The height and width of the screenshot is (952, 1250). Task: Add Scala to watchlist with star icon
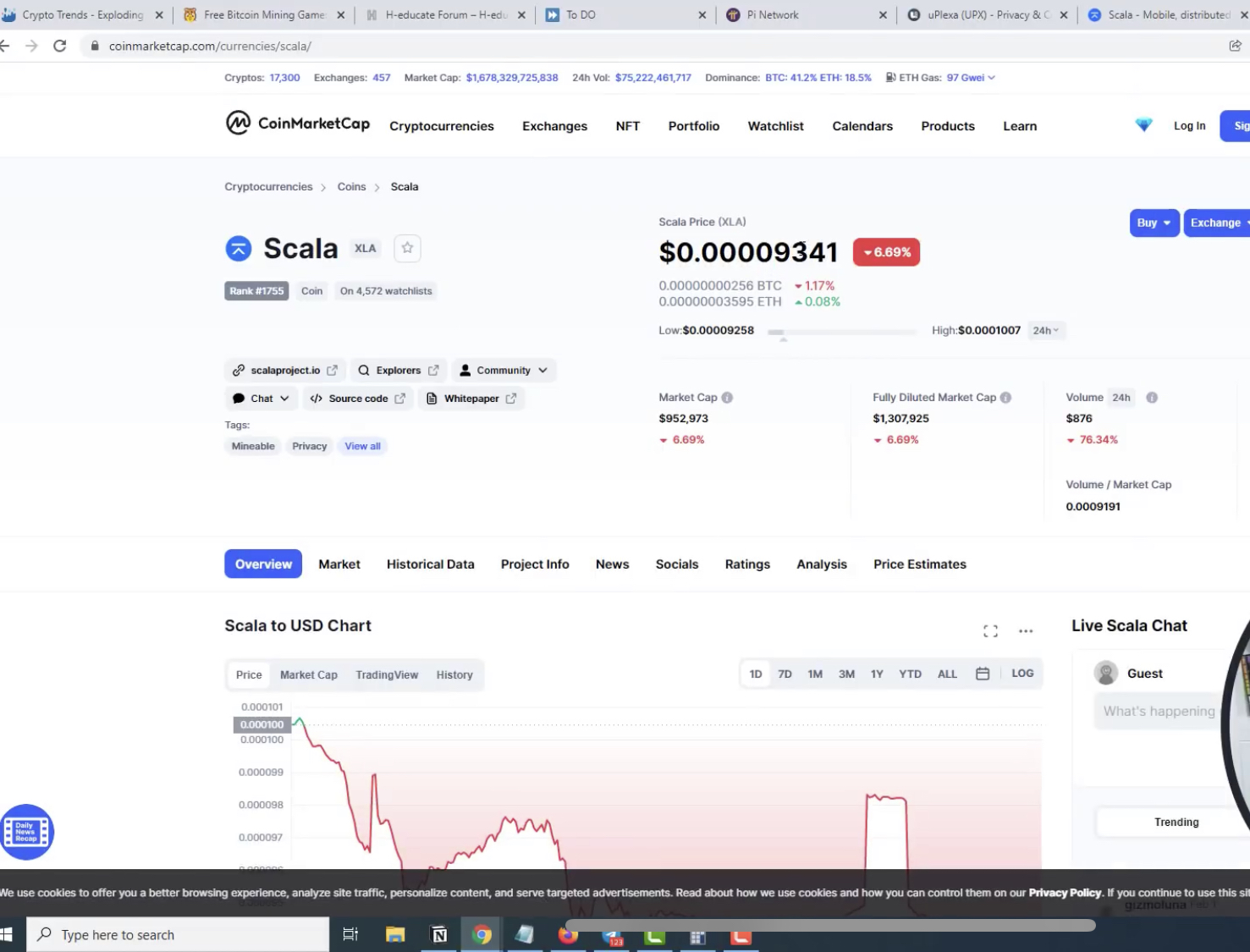point(407,248)
